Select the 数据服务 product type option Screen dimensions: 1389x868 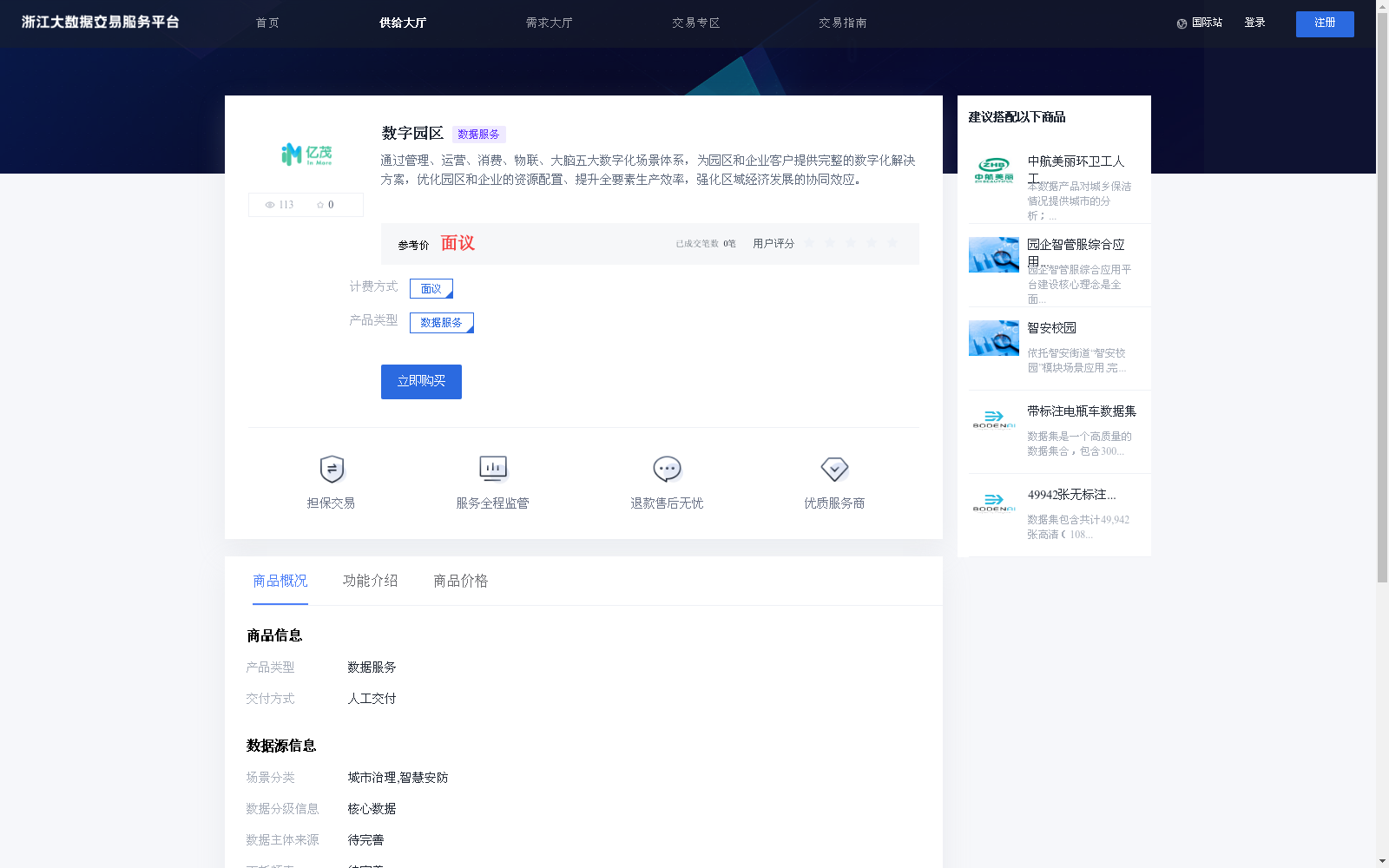(442, 323)
